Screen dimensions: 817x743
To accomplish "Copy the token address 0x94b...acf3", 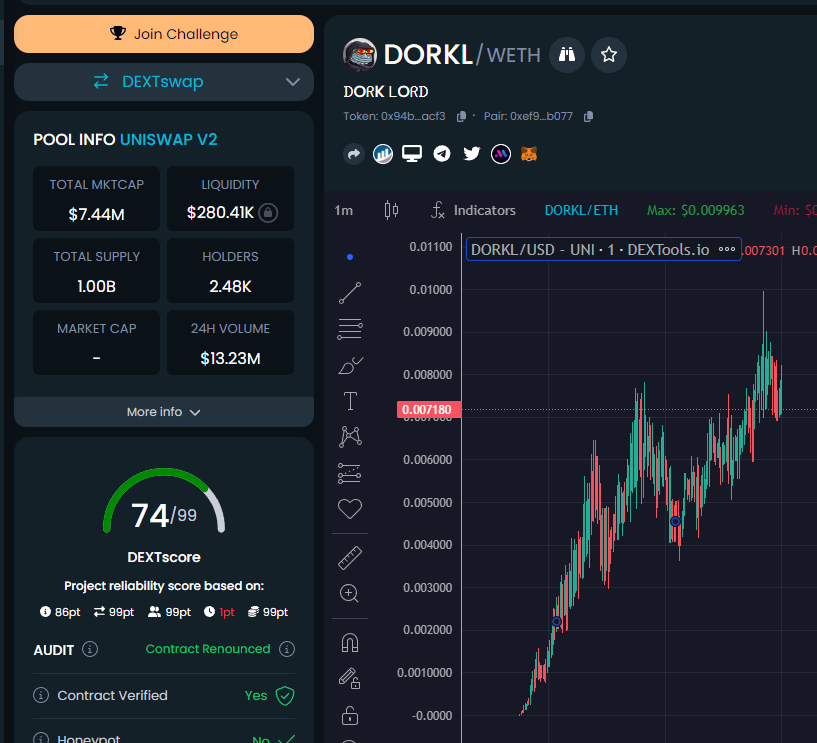I will pos(461,117).
